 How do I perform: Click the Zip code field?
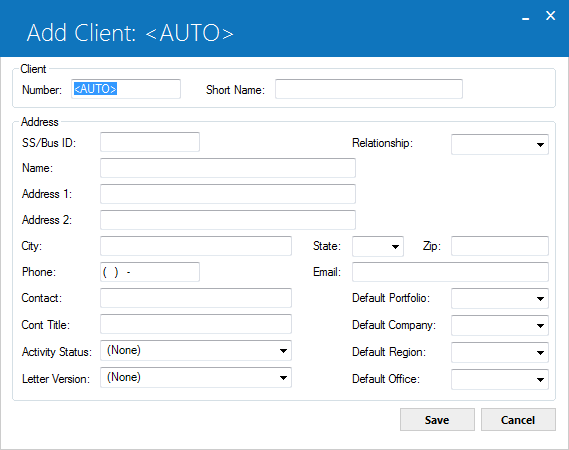click(x=500, y=246)
